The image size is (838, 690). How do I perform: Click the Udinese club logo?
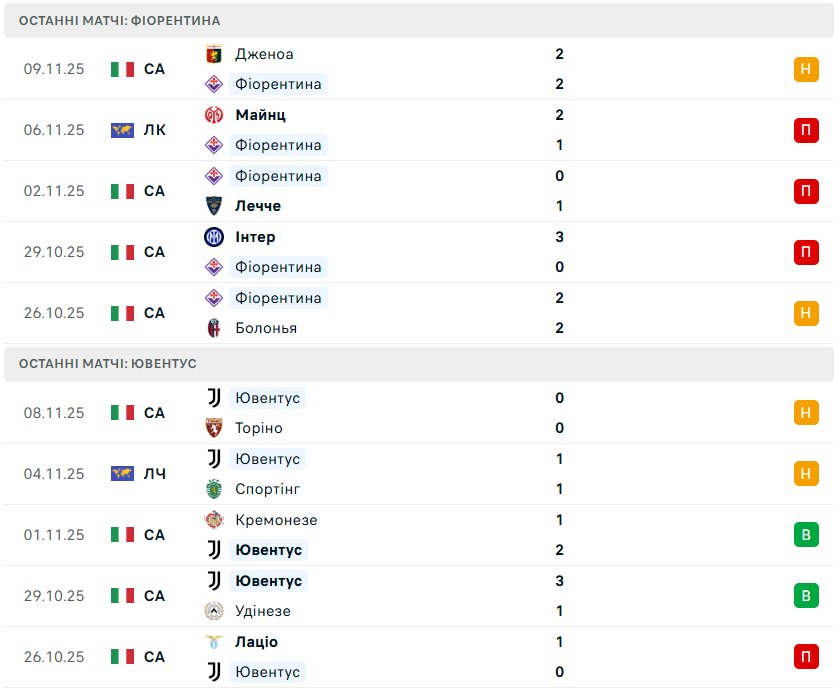point(213,611)
